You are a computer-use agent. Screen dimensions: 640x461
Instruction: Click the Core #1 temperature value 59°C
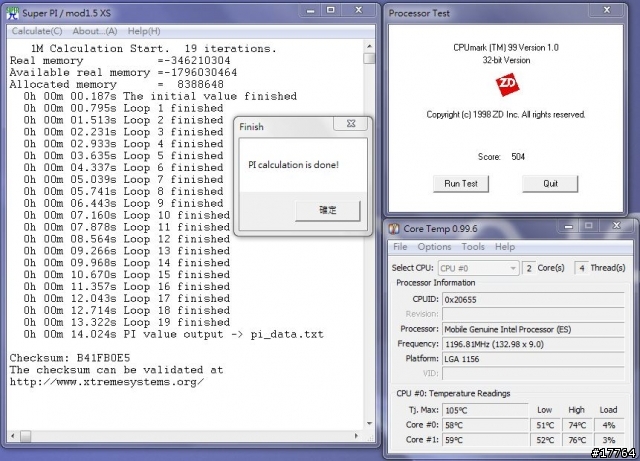485,440
